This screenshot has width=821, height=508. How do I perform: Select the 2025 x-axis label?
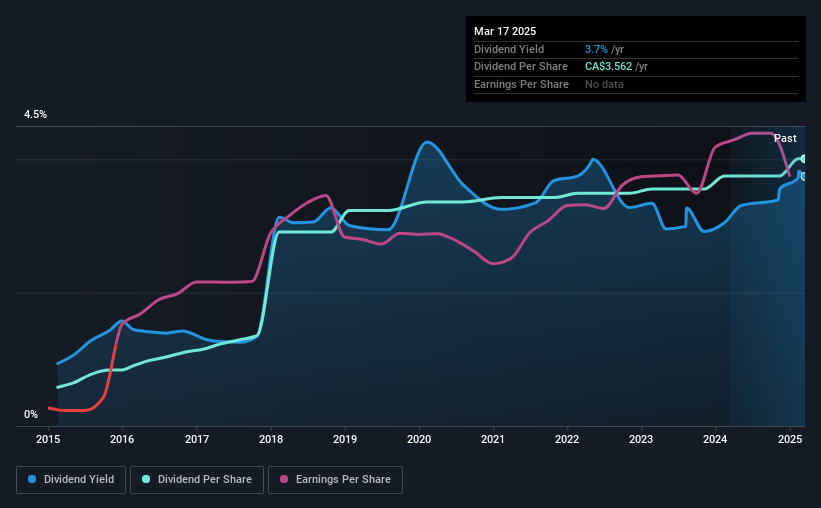click(790, 439)
